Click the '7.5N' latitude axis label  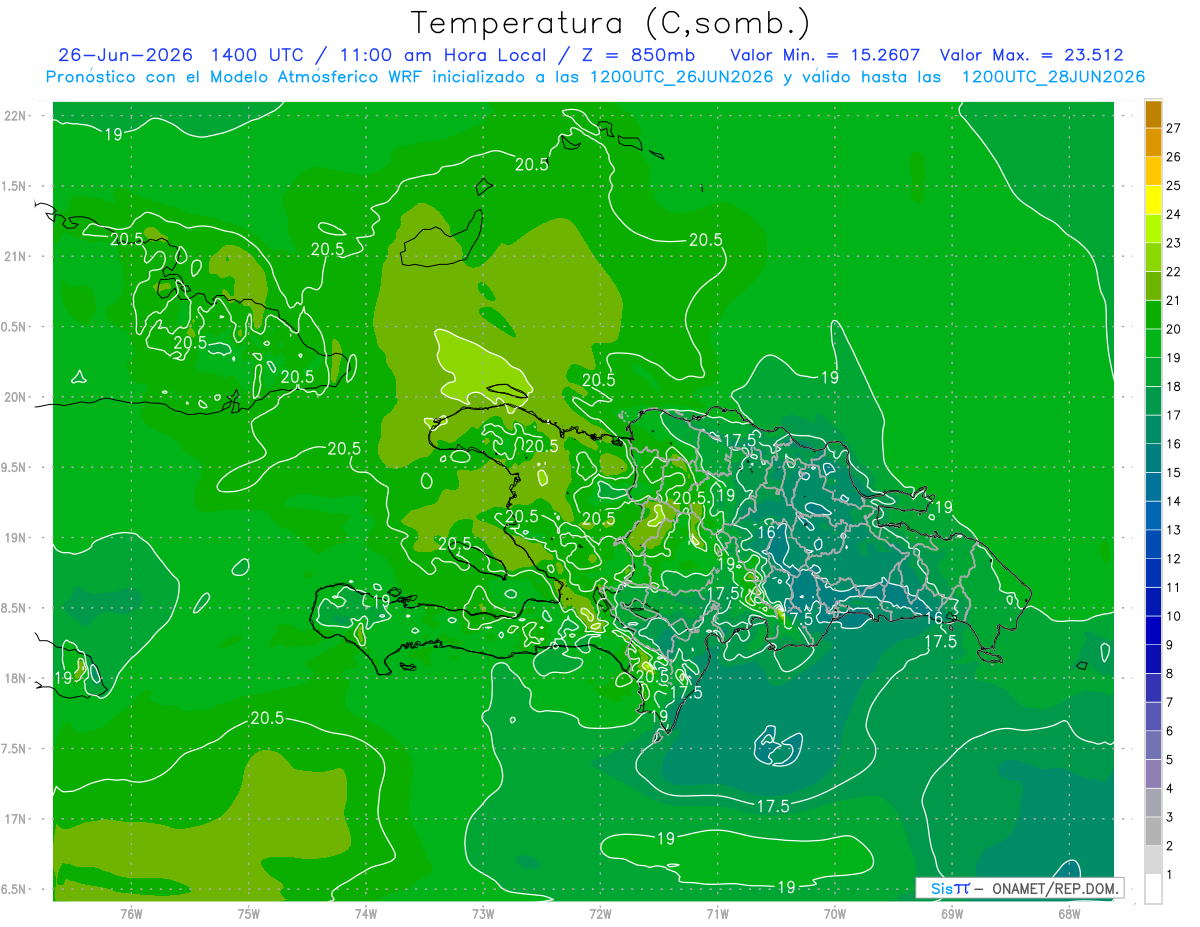coord(14,749)
